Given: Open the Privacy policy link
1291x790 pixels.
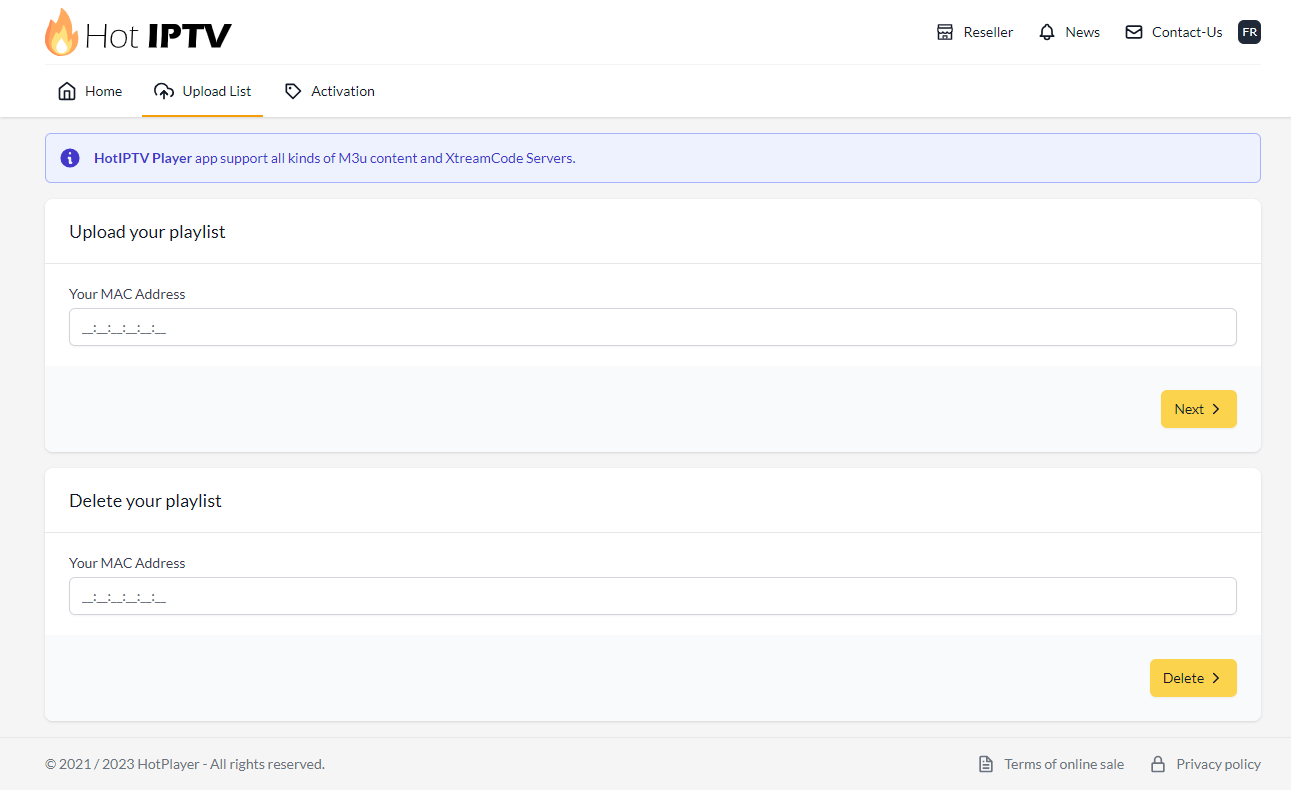Looking at the screenshot, I should 1217,764.
